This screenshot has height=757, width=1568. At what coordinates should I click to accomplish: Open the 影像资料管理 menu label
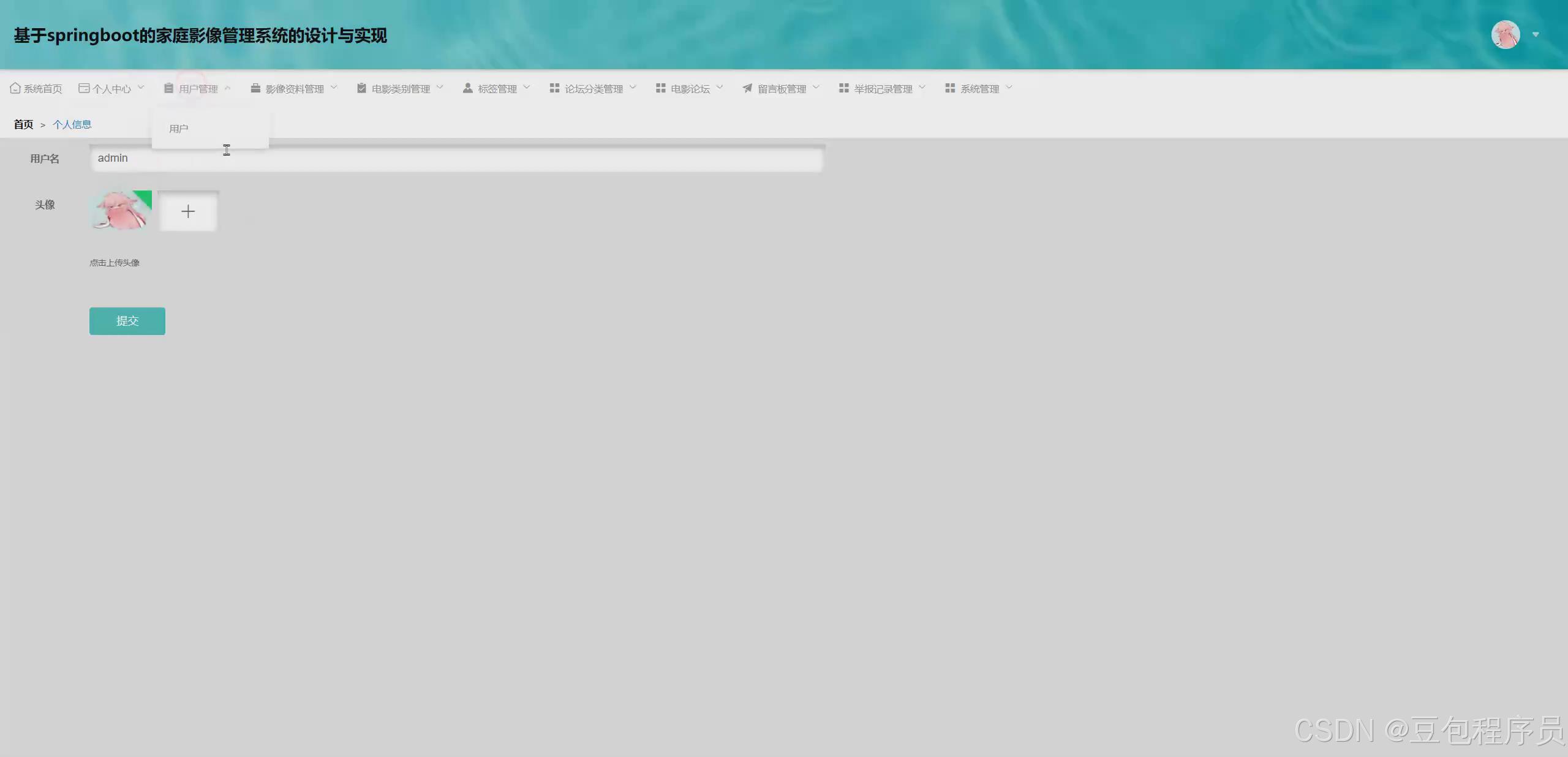(295, 89)
